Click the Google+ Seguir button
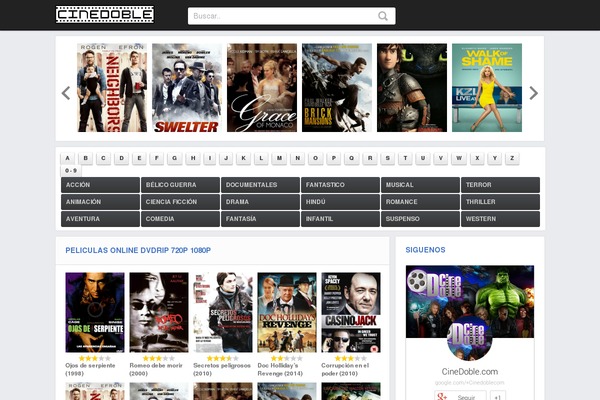 pos(460,396)
